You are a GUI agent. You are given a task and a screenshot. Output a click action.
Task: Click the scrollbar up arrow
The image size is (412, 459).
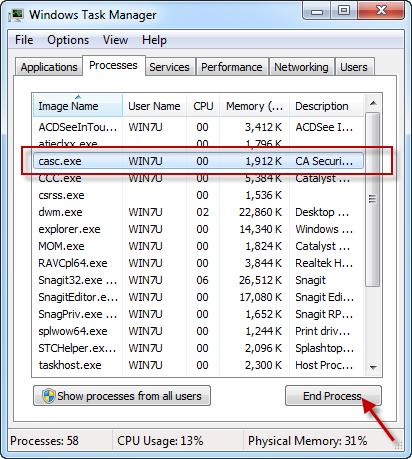click(373, 103)
